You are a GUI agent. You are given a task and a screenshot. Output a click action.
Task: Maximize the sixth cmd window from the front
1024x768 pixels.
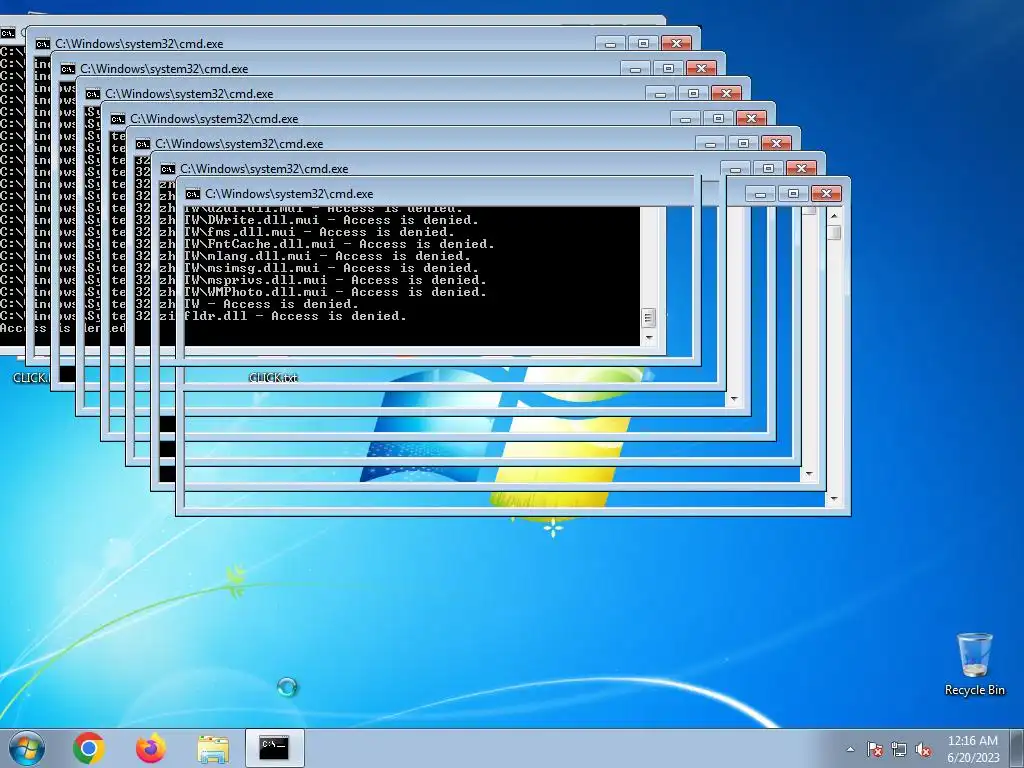click(668, 69)
